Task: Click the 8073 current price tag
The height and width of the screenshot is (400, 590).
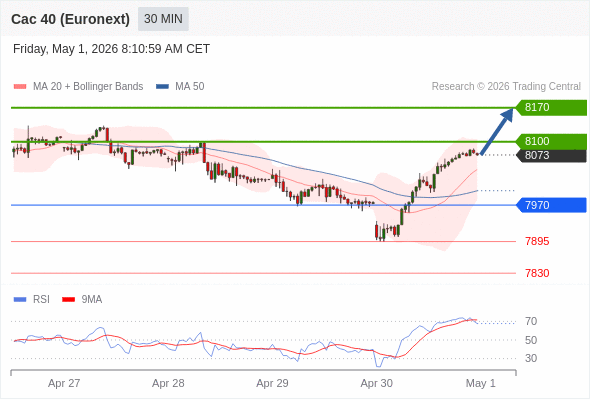Action: coord(551,155)
